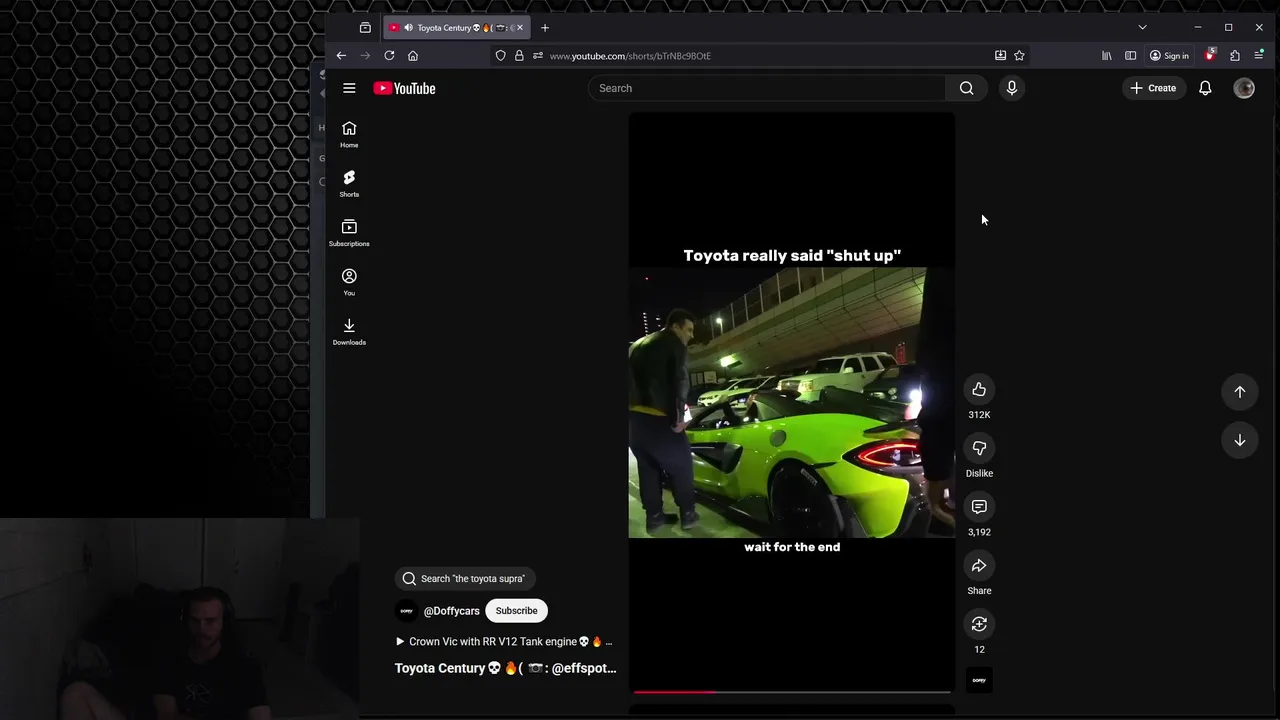The width and height of the screenshot is (1280, 720).
Task: Go to previous short with up arrow
Action: click(x=1239, y=392)
